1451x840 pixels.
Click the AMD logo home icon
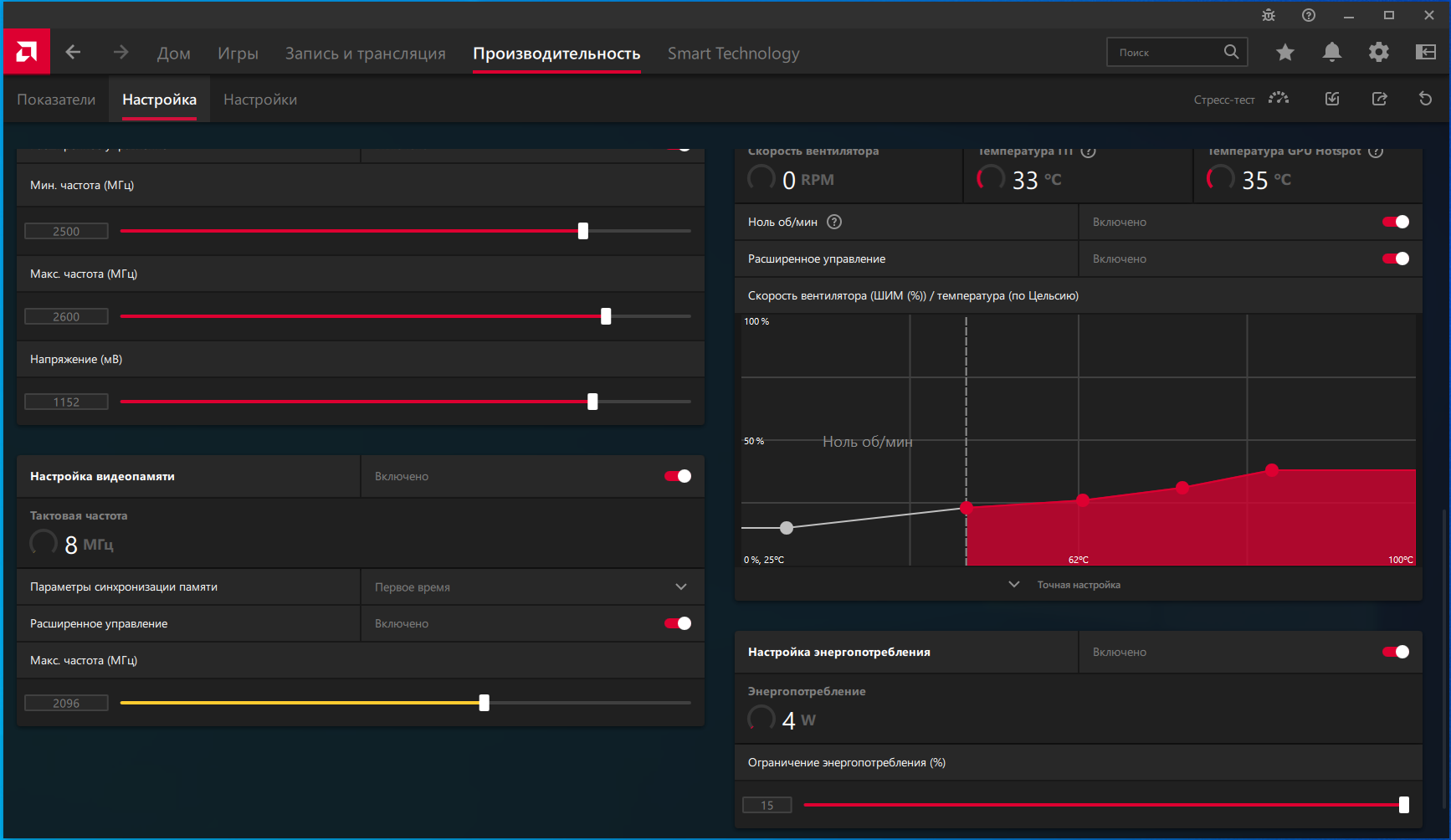(27, 52)
